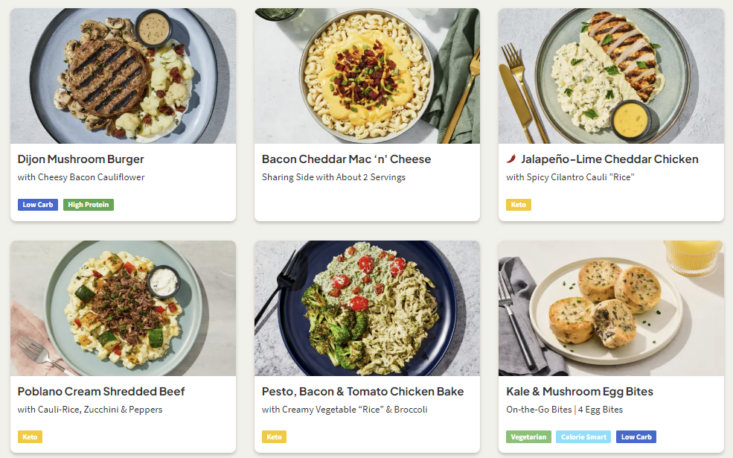Click the Keto tag under Jalapeño-Lime Cheddar Chicken
733x458 pixels.
[x=518, y=205]
